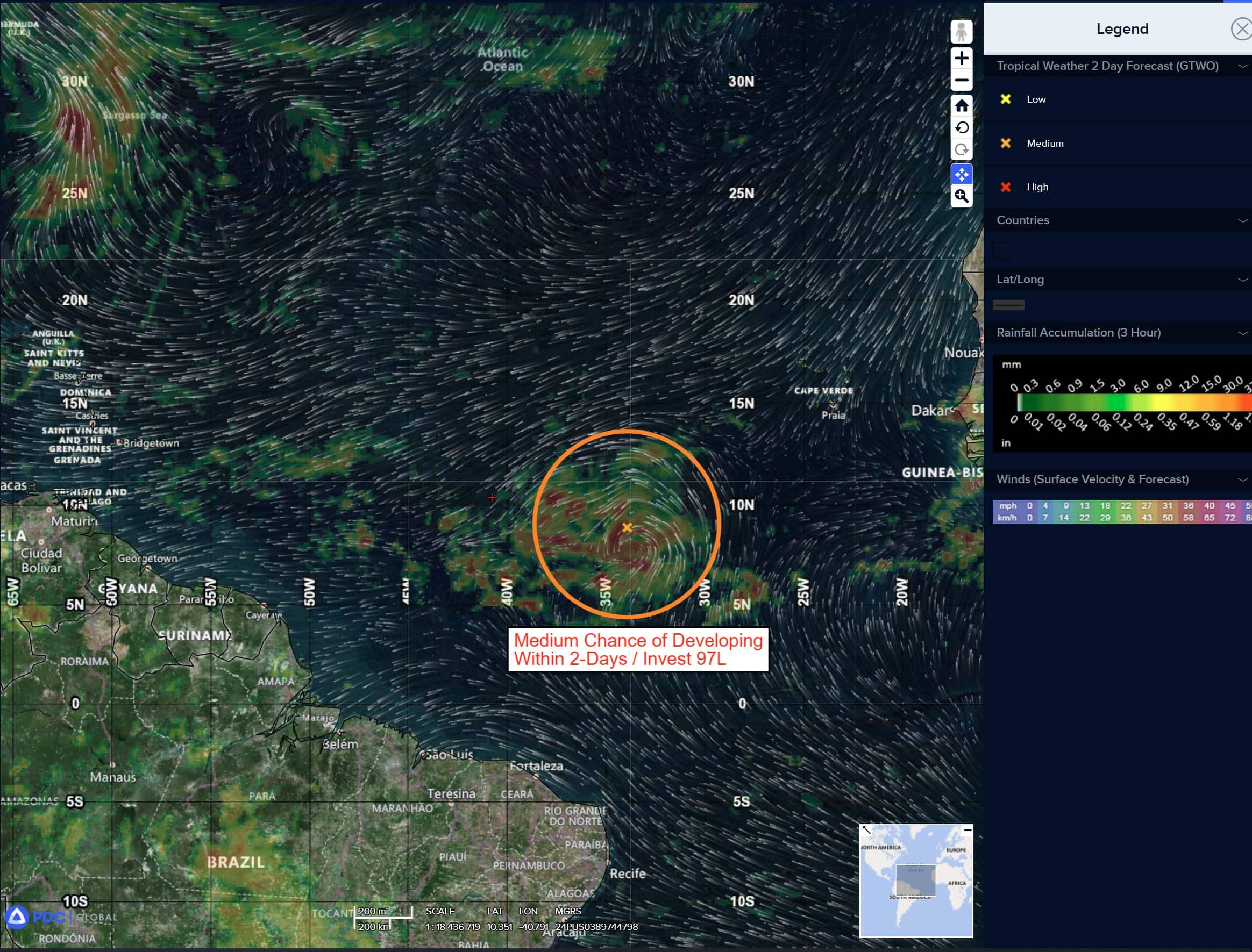Zoom in with the plus button
Image resolution: width=1252 pixels, height=952 pixels.
coord(961,59)
